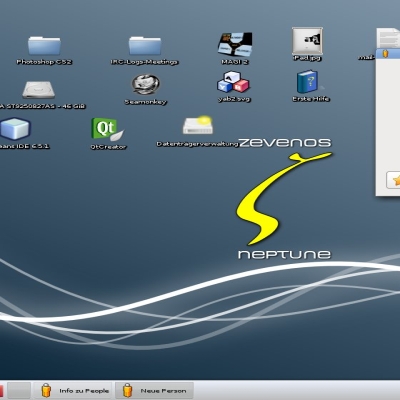Select the MAGI 2 label text

point(235,62)
